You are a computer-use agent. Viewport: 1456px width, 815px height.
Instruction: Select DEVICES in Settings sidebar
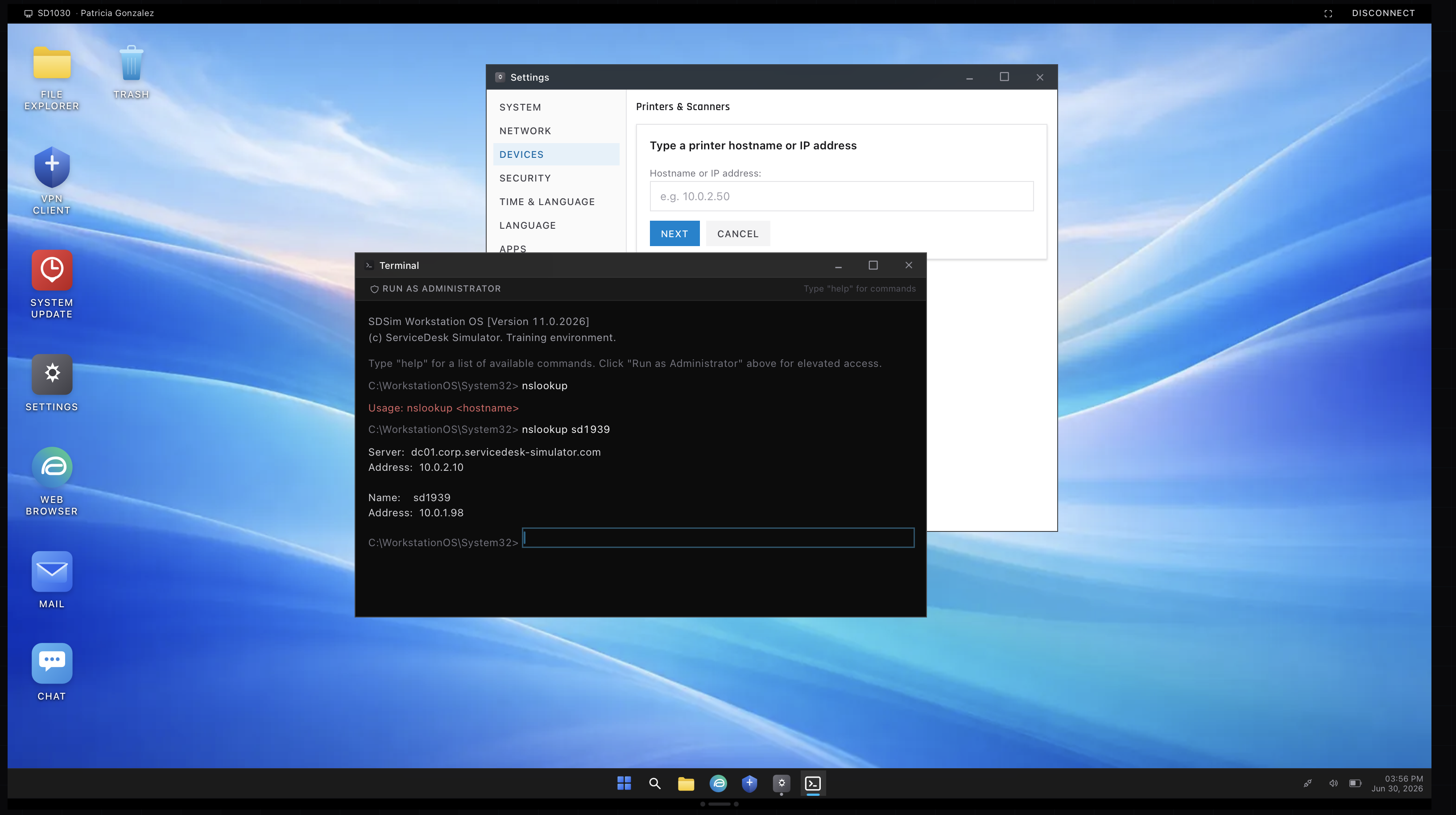click(x=556, y=154)
